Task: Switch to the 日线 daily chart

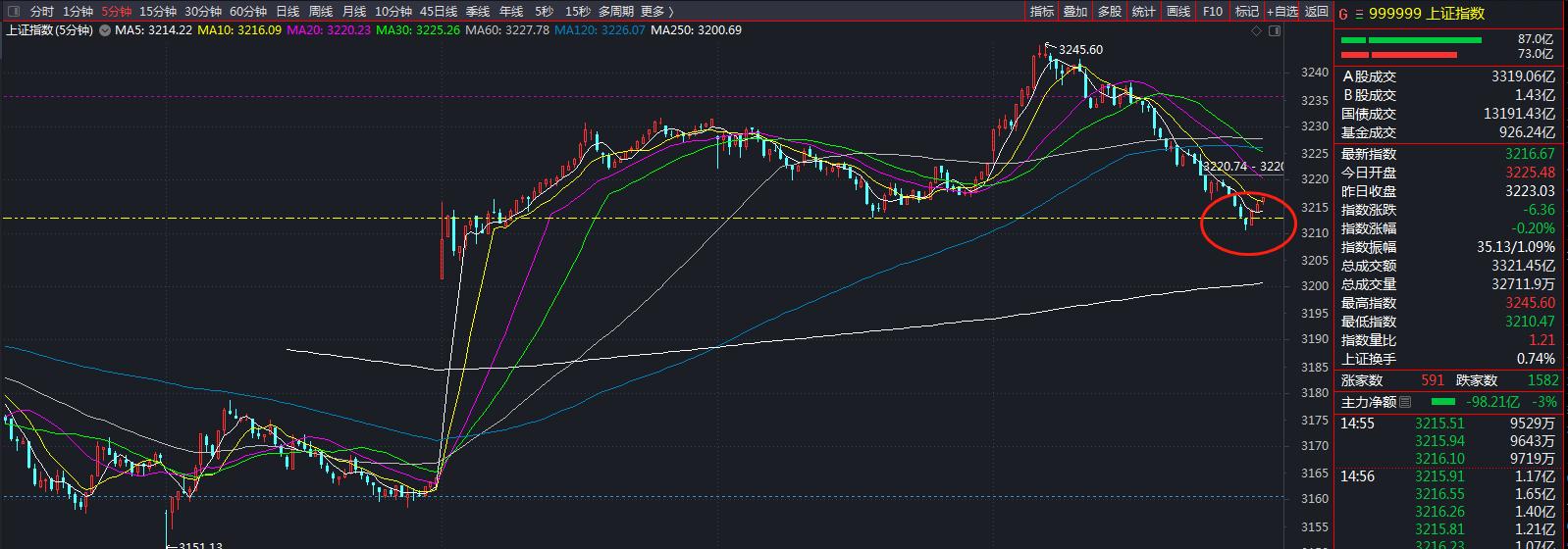Action: (287, 12)
